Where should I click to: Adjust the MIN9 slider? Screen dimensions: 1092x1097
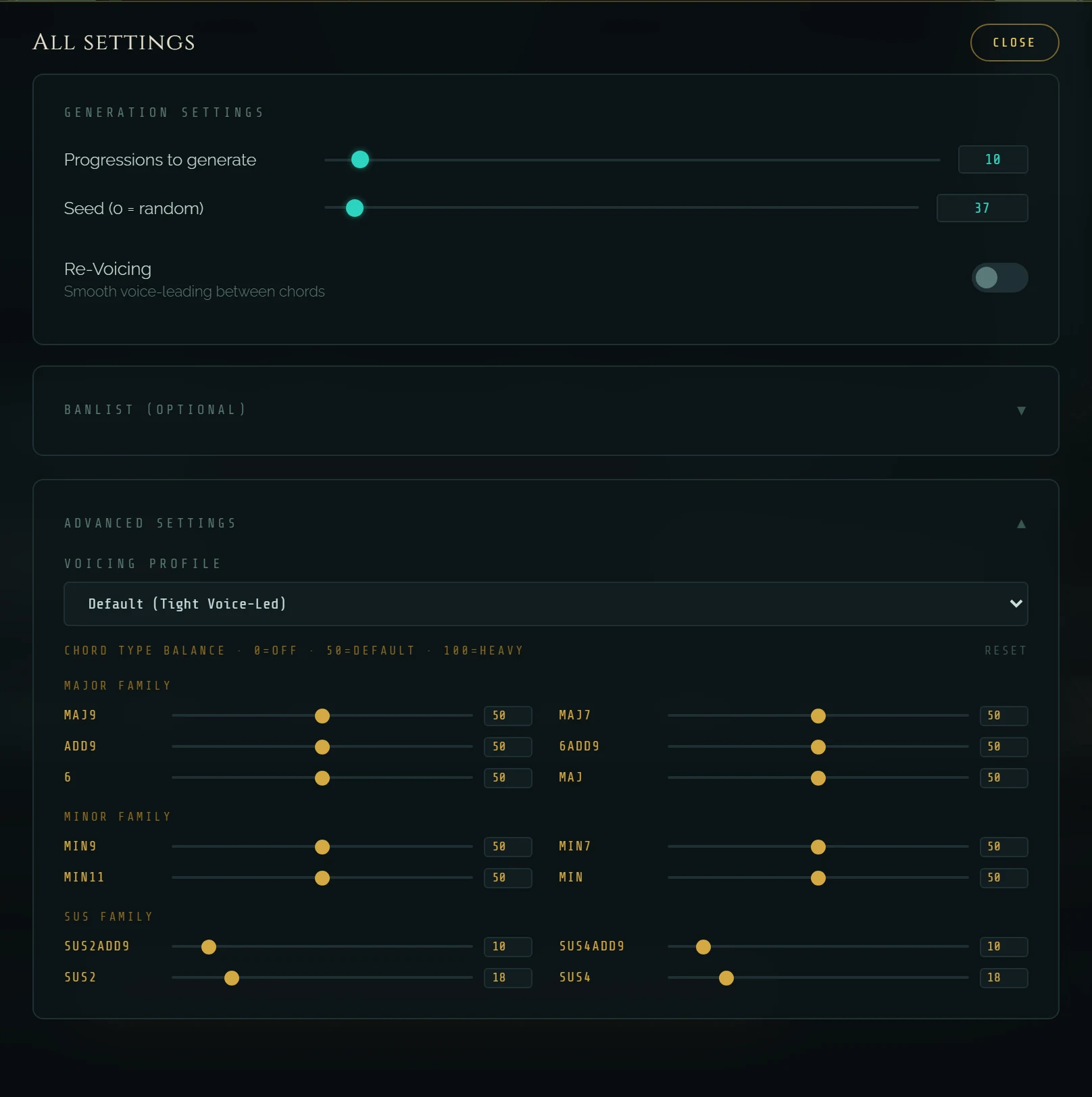322,847
